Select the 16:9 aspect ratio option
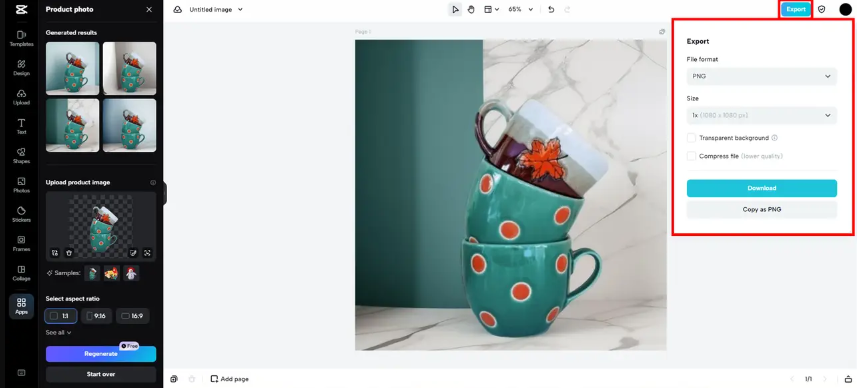857x388 pixels. pyautogui.click(x=132, y=316)
